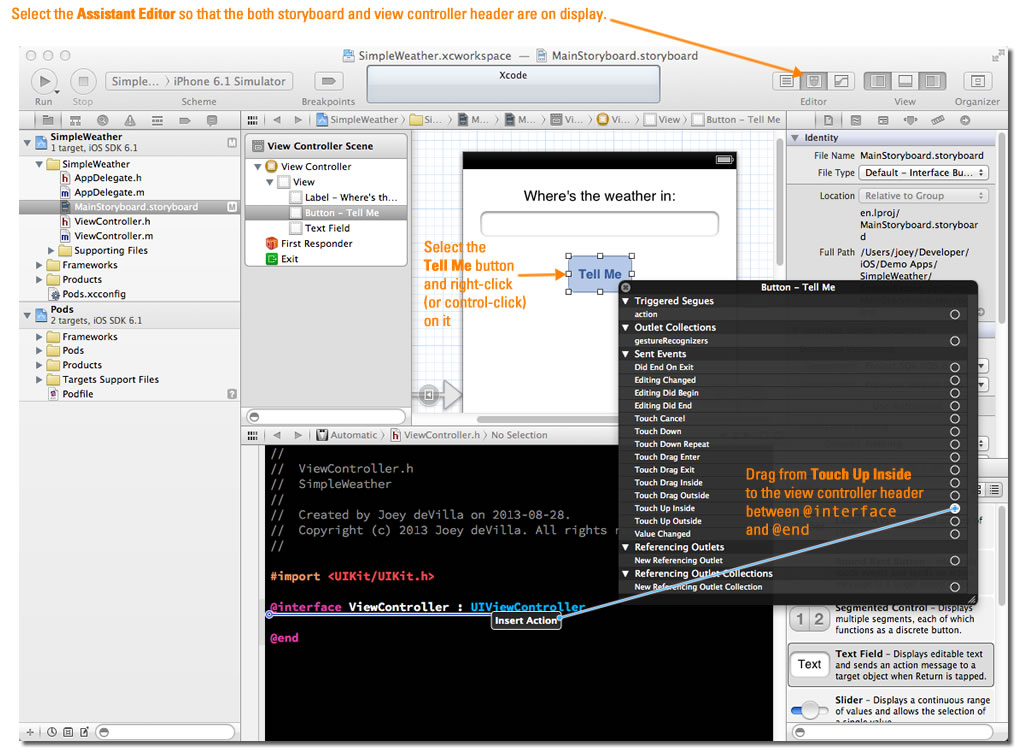Select Podfile in the navigator

pos(78,394)
